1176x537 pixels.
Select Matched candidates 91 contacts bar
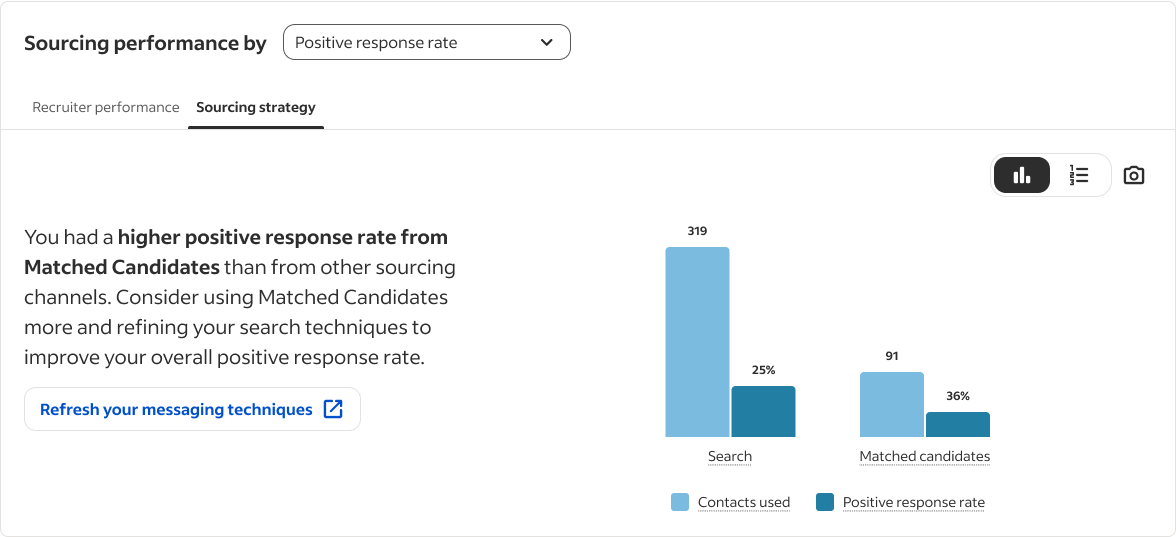pos(892,405)
